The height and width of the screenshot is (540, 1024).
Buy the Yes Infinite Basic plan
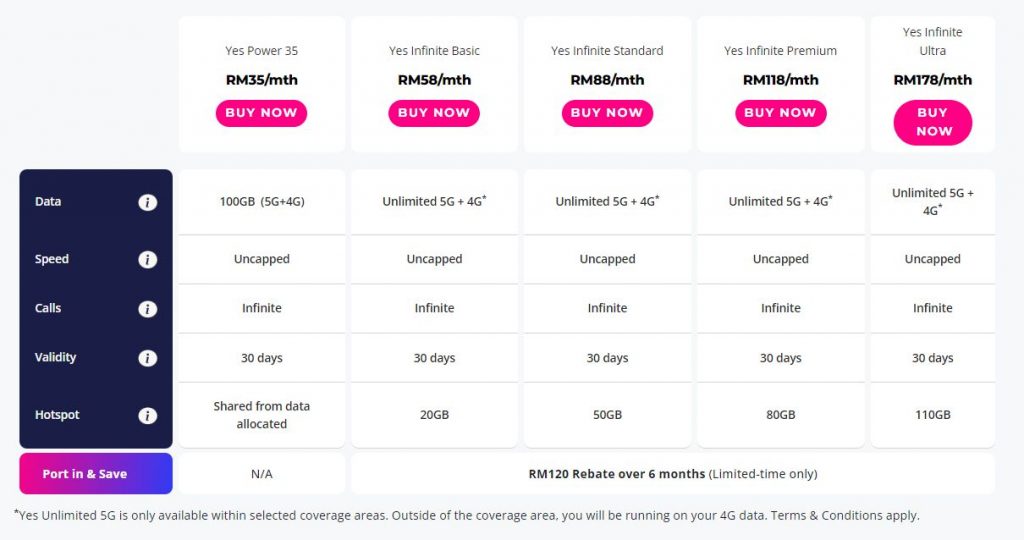click(x=434, y=113)
